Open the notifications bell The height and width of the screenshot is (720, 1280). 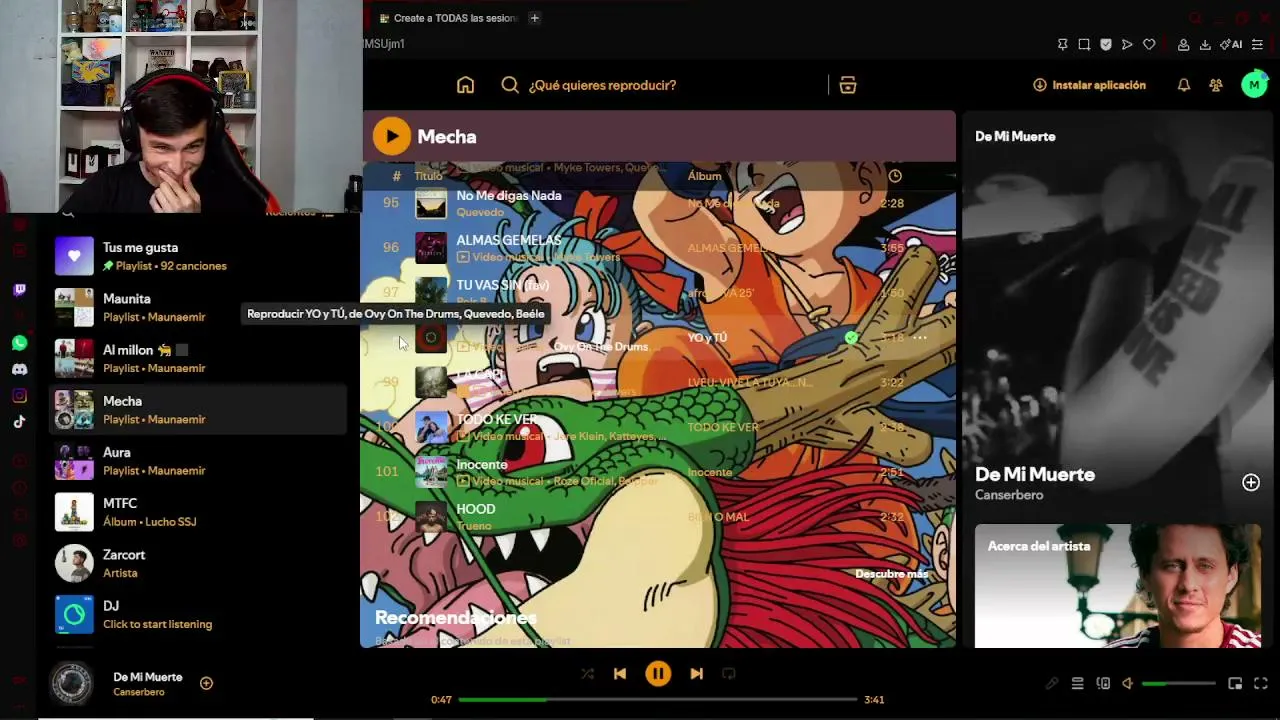coord(1184,85)
